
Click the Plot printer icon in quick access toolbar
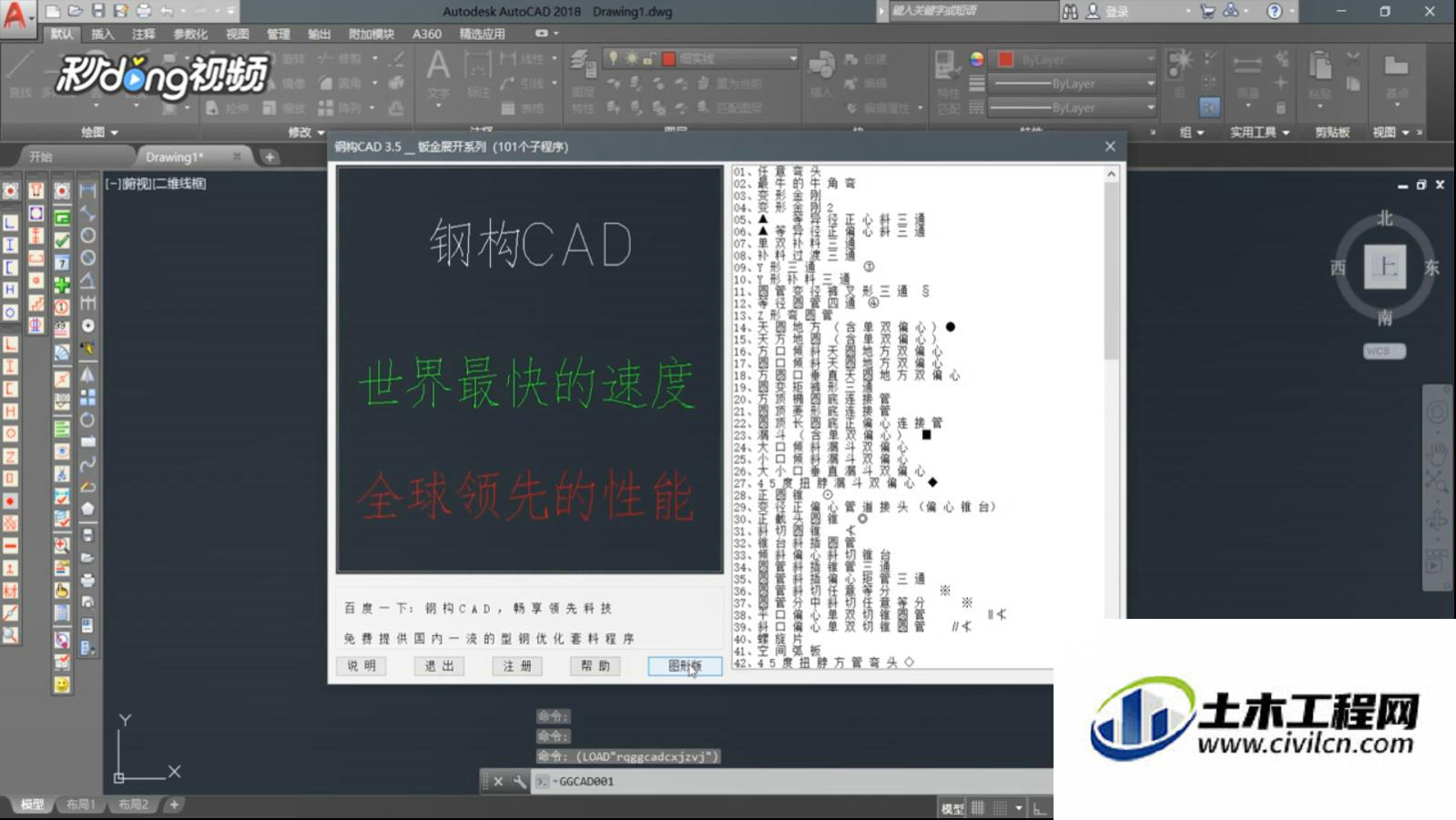point(144,11)
